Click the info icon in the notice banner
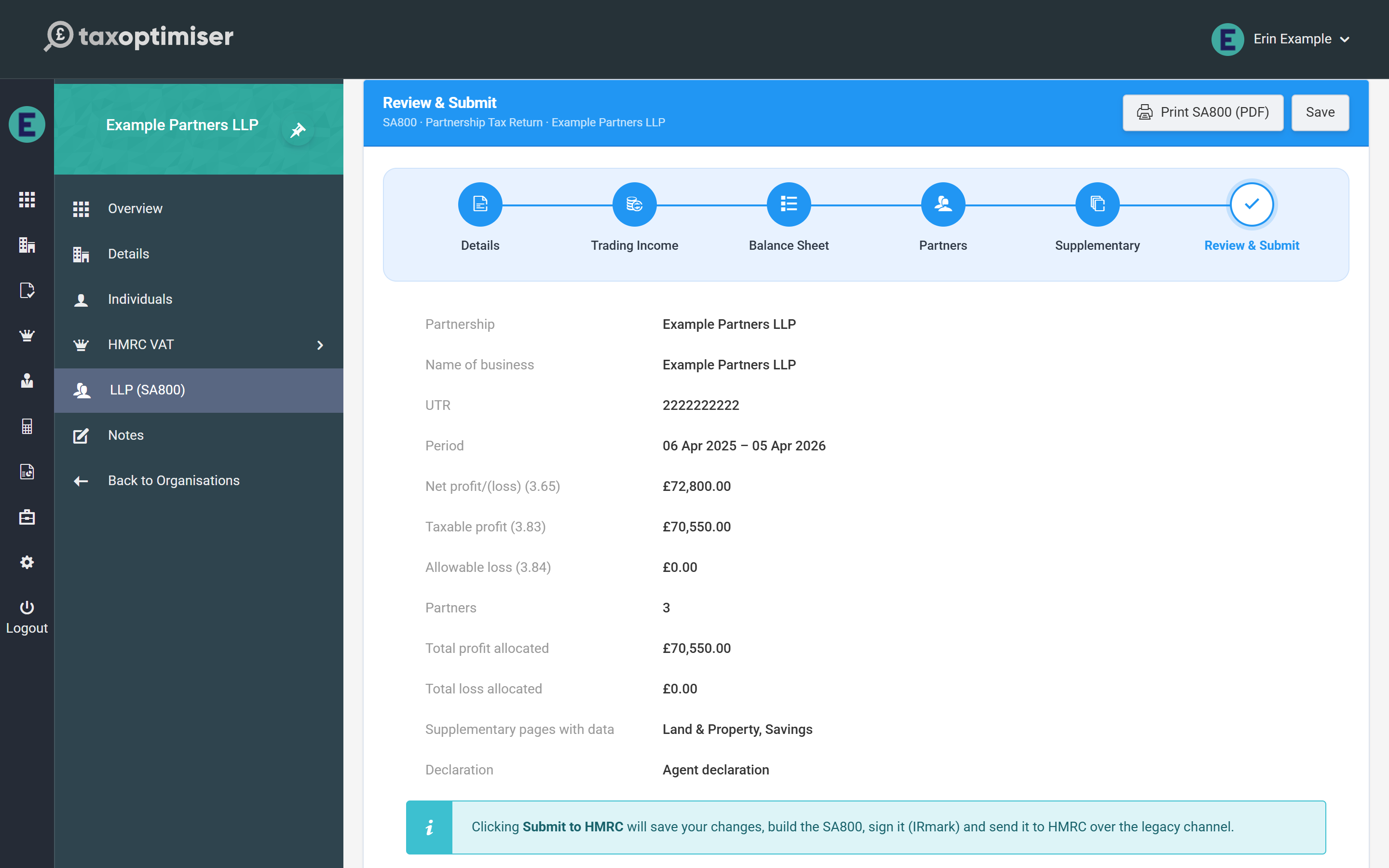This screenshot has width=1389, height=868. coord(429,827)
